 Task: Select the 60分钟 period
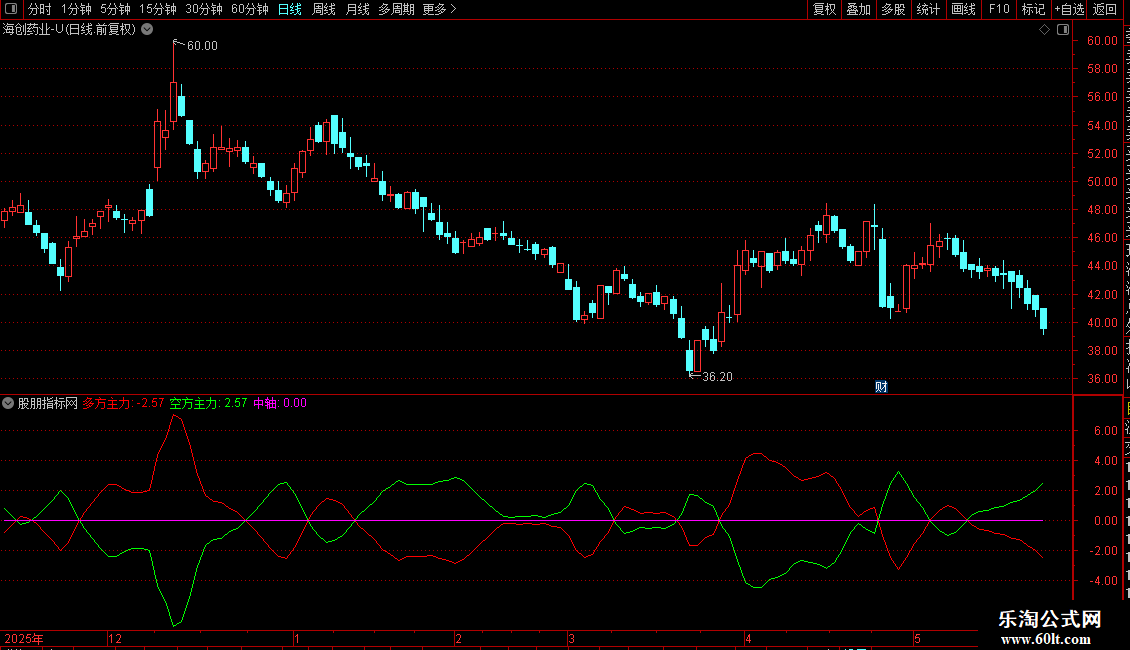click(x=250, y=9)
